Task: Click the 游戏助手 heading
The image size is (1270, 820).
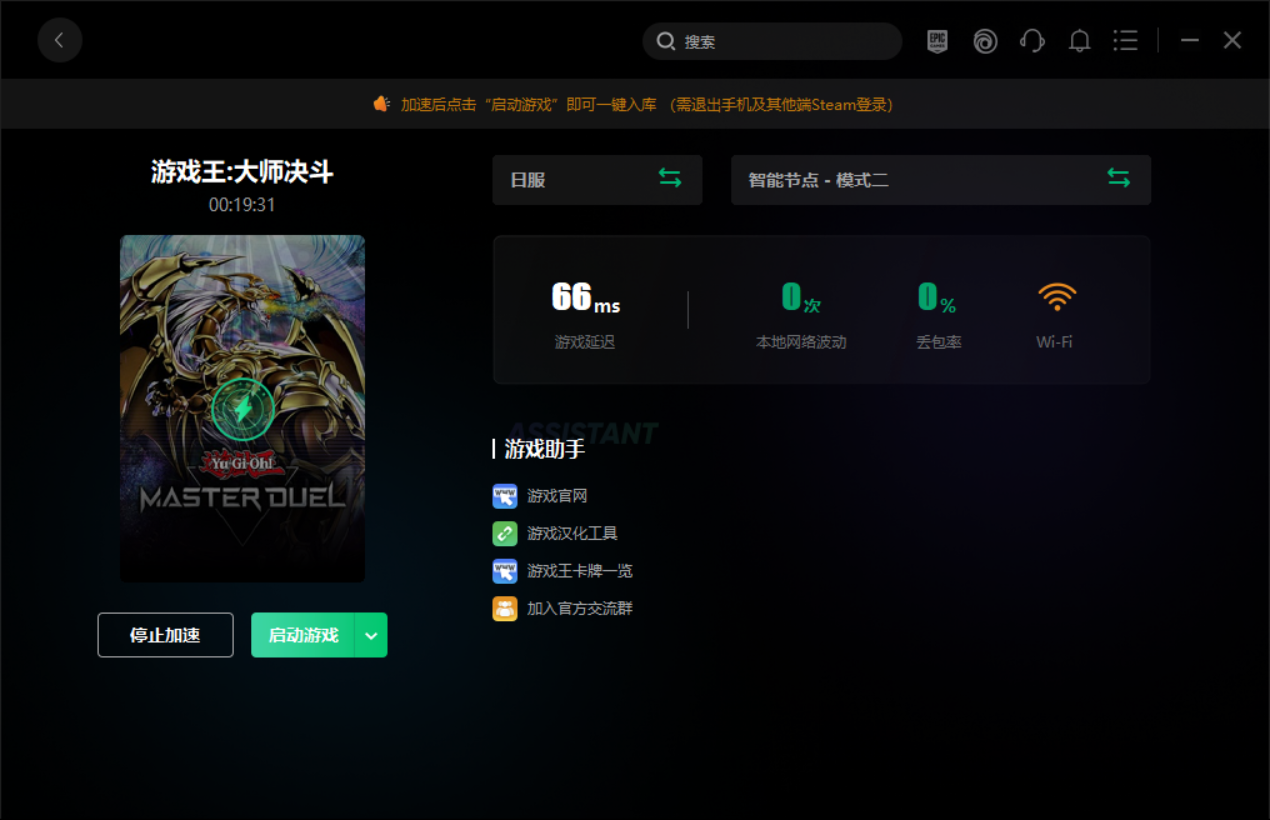Action: 545,449
